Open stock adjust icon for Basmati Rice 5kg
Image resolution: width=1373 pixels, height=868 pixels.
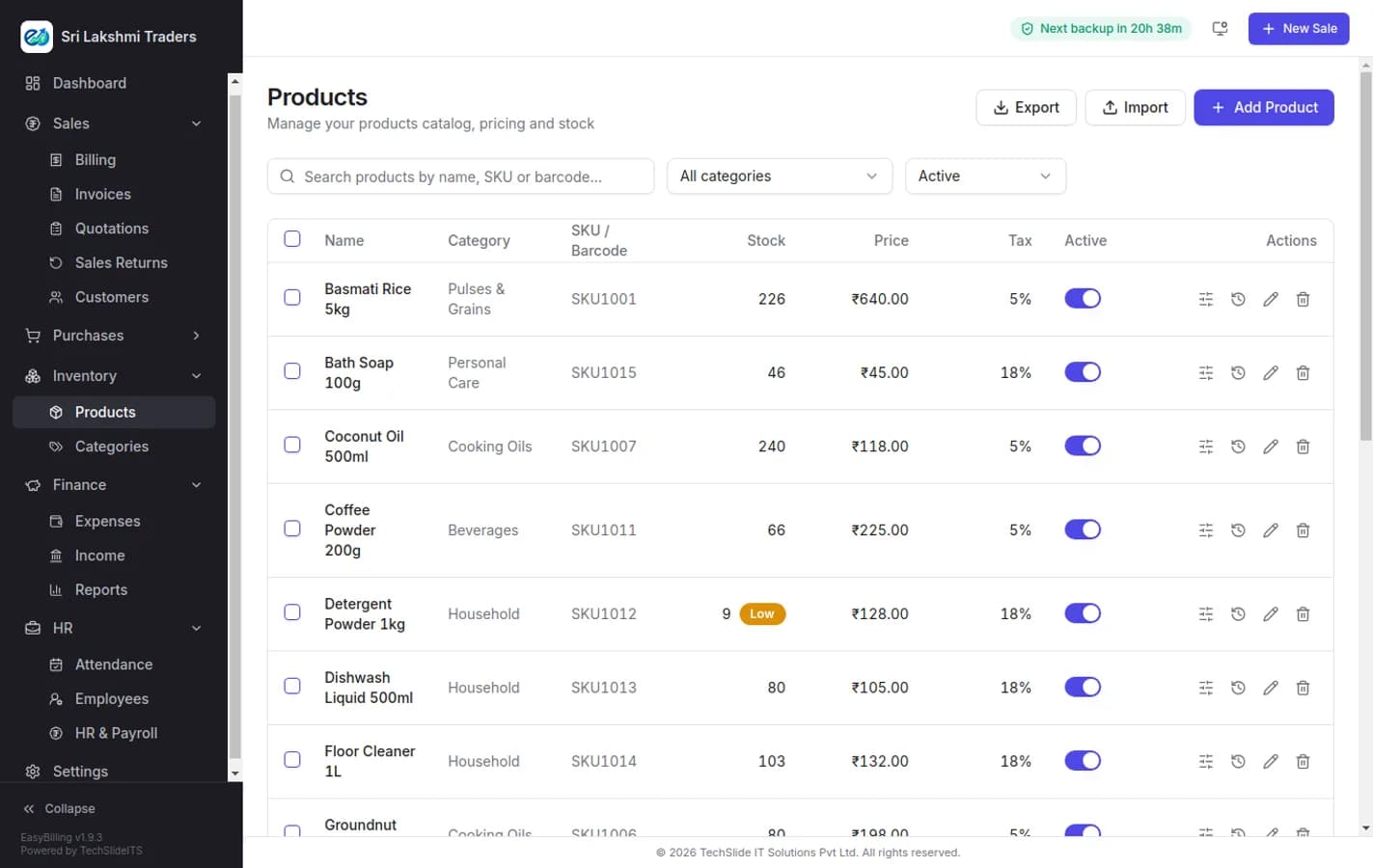[1205, 299]
